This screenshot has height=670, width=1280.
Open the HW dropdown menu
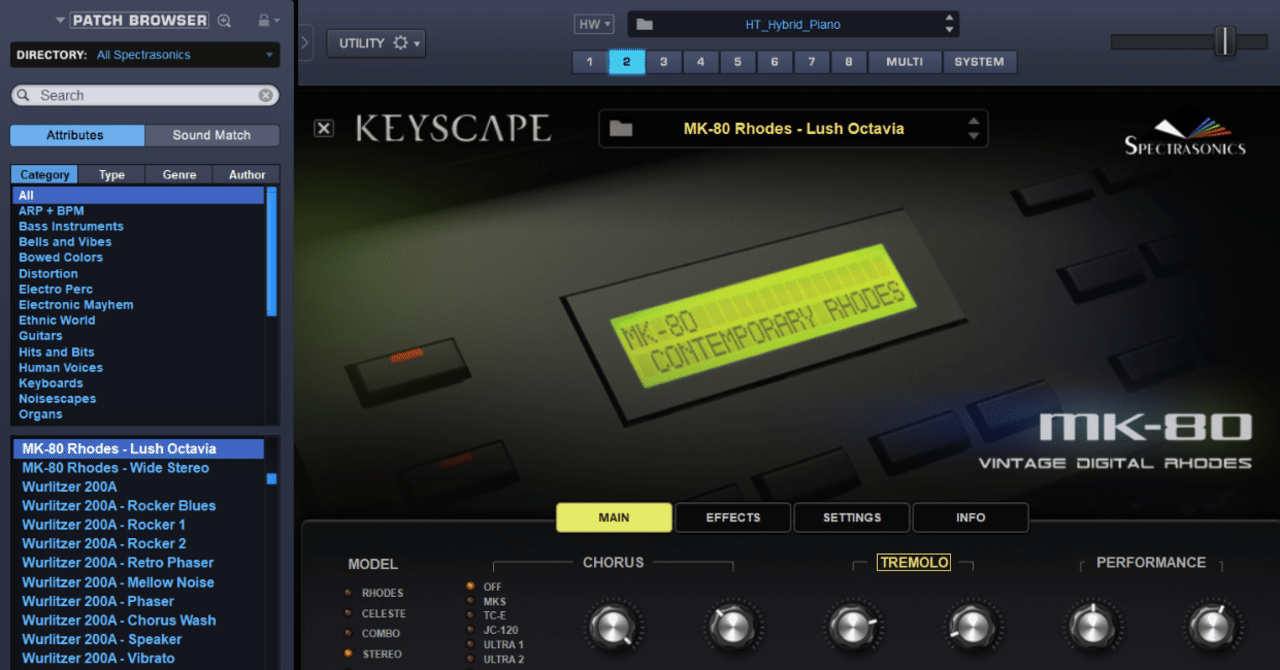[x=594, y=23]
